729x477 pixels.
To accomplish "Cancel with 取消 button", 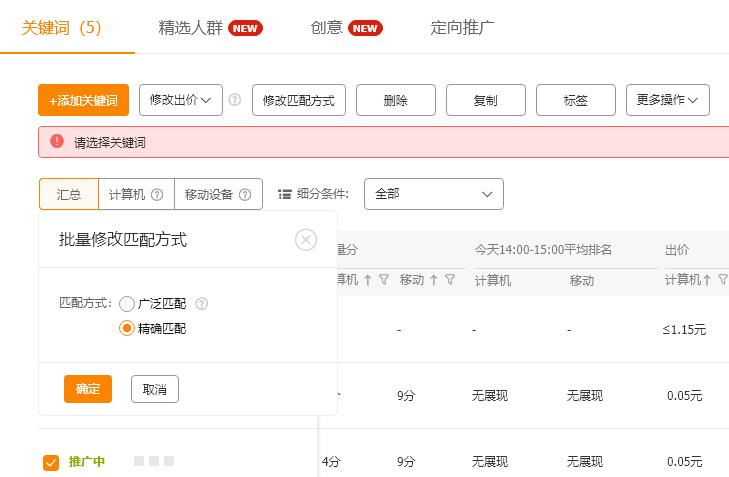I will click(155, 389).
